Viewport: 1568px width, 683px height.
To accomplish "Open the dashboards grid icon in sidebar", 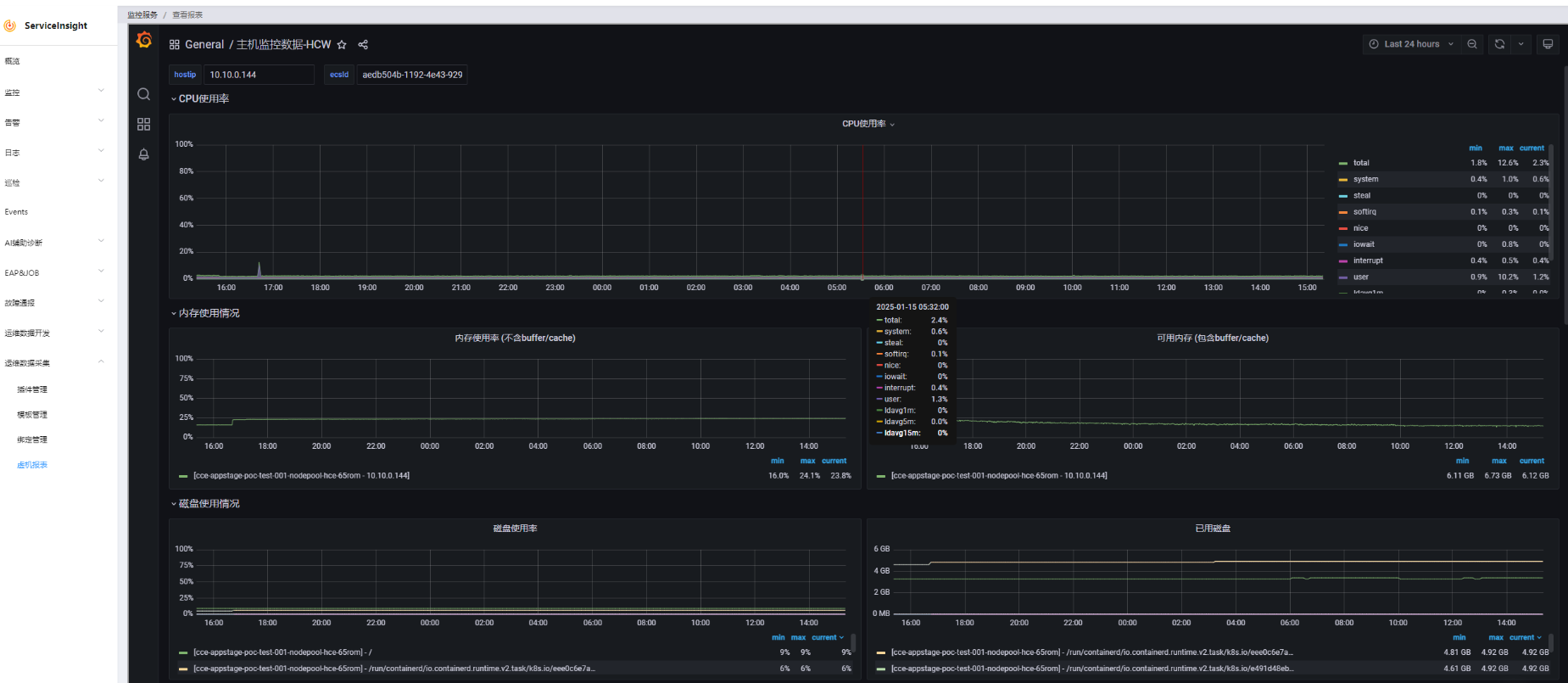I will click(x=144, y=125).
